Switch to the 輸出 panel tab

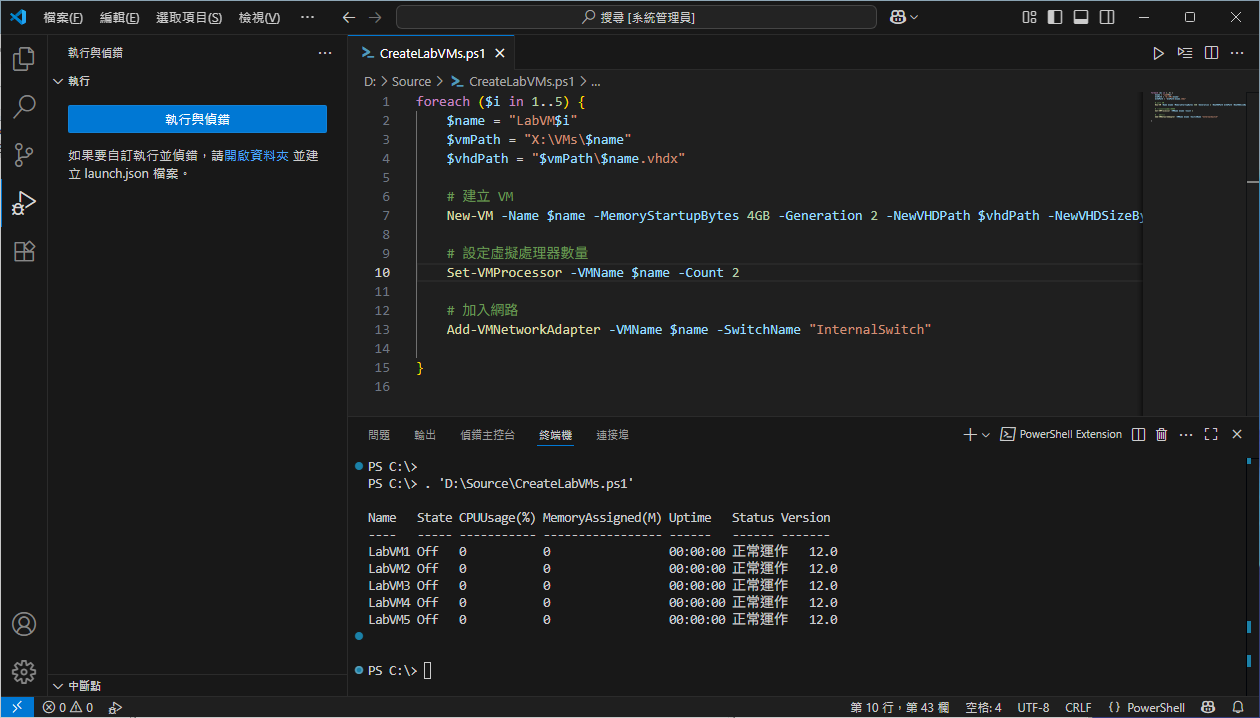point(425,435)
